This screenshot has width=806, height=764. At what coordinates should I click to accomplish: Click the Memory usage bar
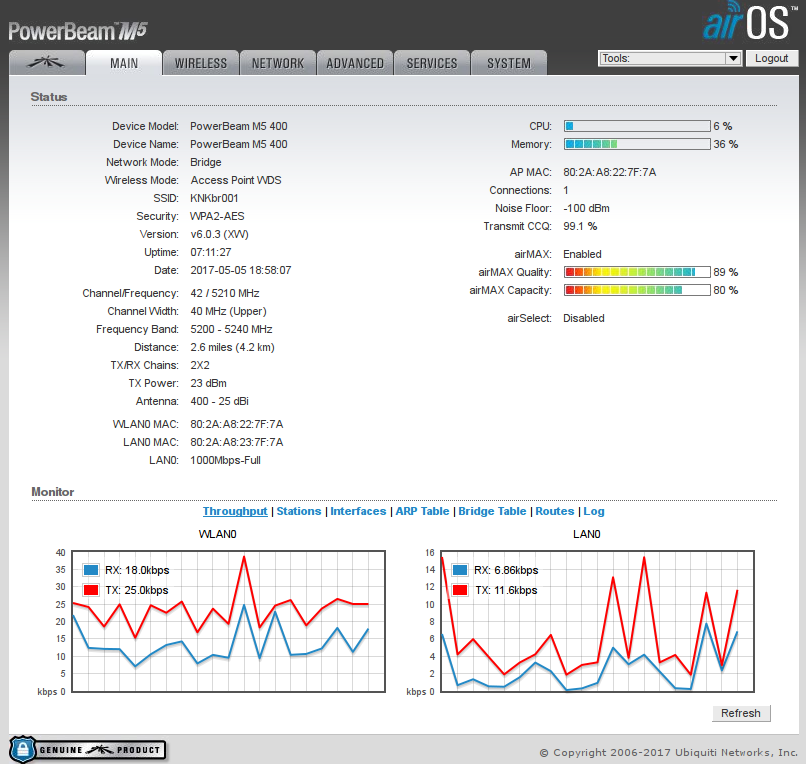637,144
